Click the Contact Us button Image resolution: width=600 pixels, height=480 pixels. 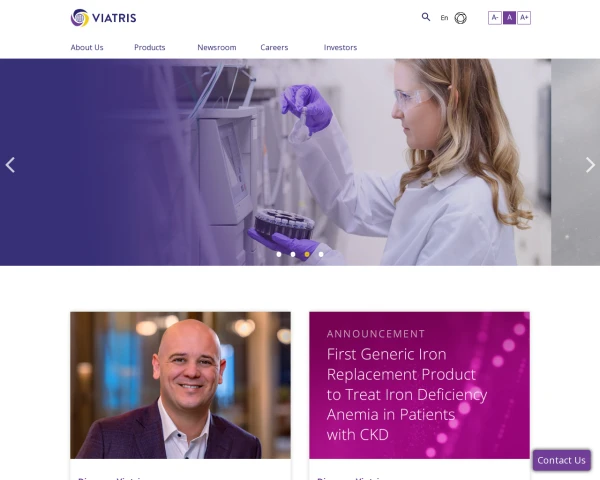pos(561,460)
